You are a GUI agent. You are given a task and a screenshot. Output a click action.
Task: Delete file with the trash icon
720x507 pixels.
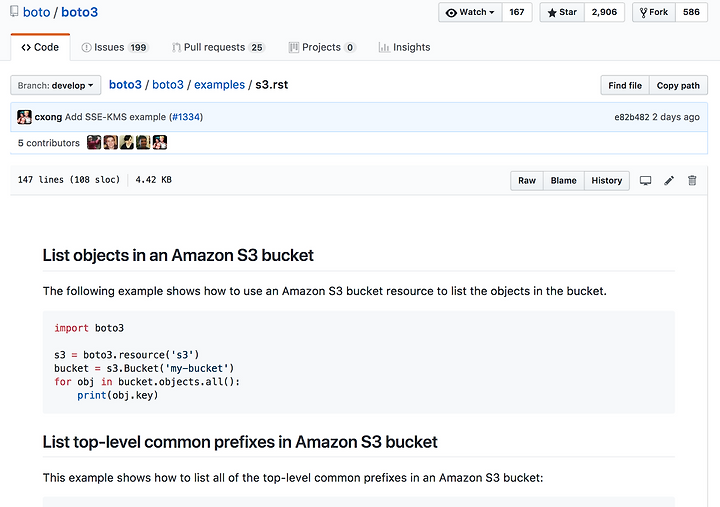point(692,180)
